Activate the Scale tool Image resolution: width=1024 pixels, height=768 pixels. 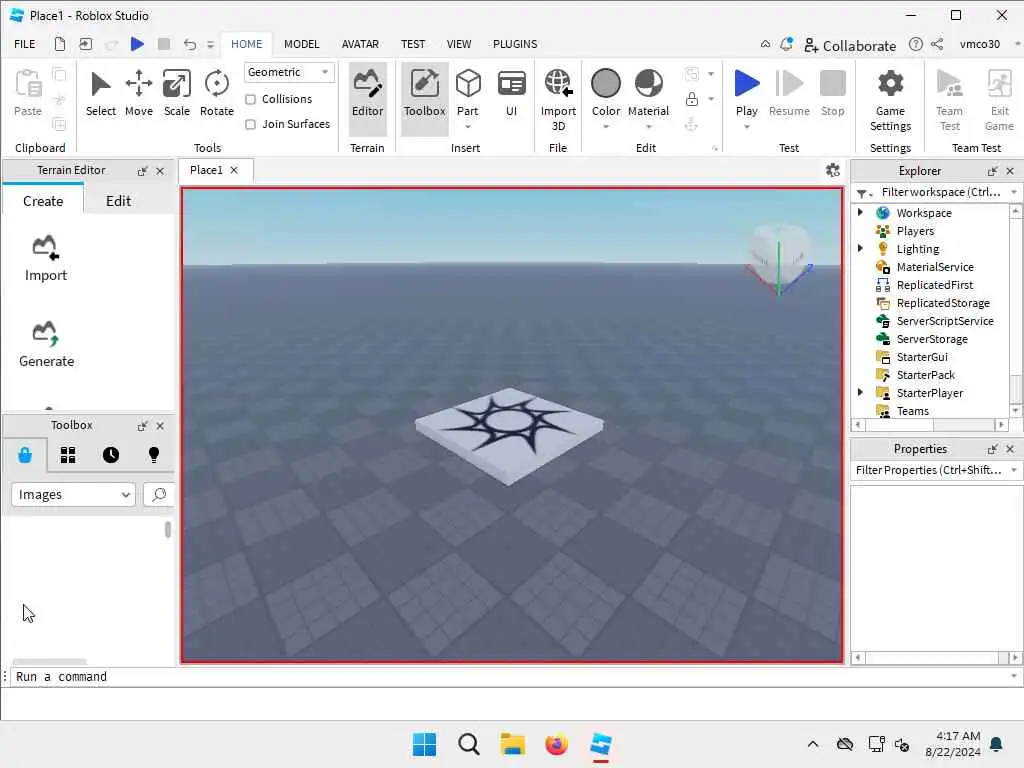coord(176,93)
